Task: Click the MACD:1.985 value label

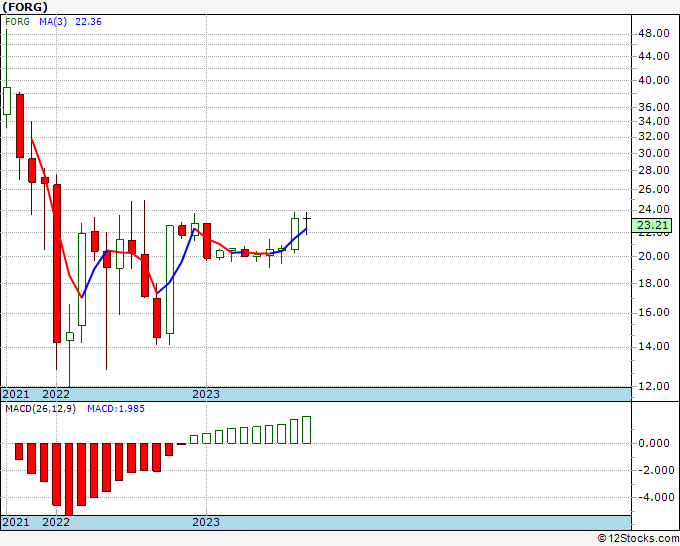Action: (116, 409)
